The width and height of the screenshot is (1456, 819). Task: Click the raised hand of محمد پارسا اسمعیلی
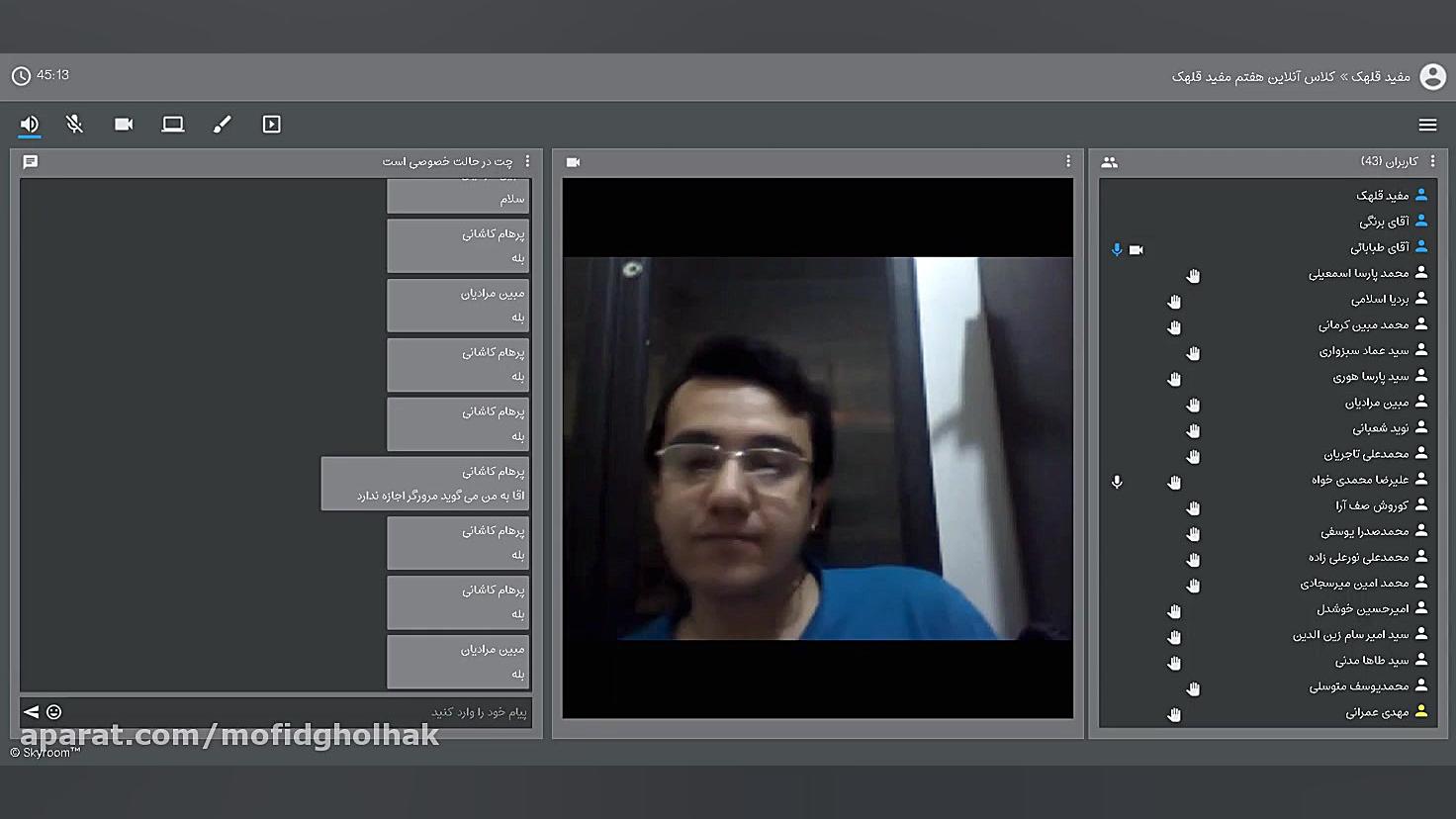pyautogui.click(x=1193, y=276)
